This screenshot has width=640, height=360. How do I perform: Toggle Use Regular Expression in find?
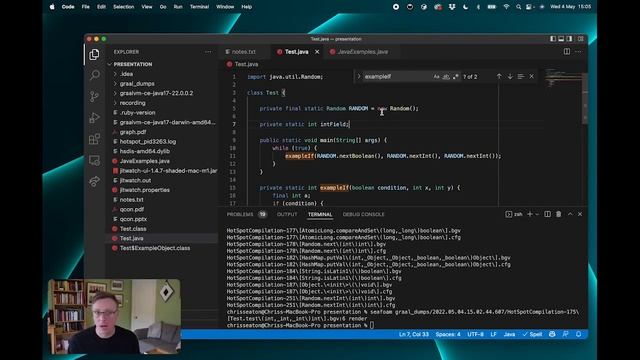(456, 76)
